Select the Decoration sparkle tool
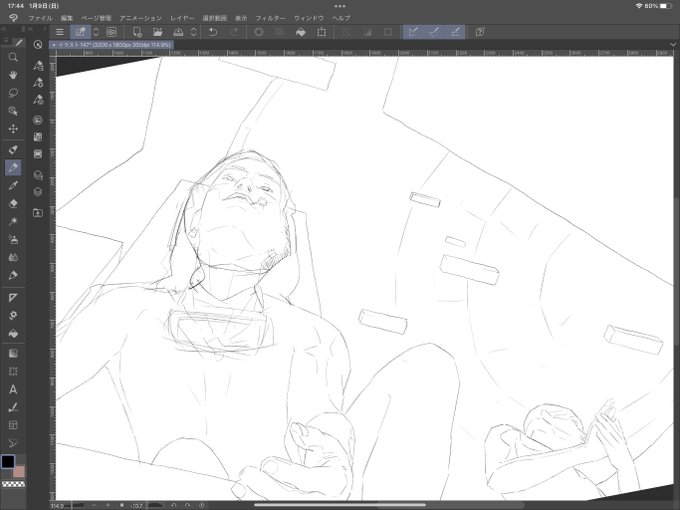Screen dimensions: 680x510 tap(13, 221)
